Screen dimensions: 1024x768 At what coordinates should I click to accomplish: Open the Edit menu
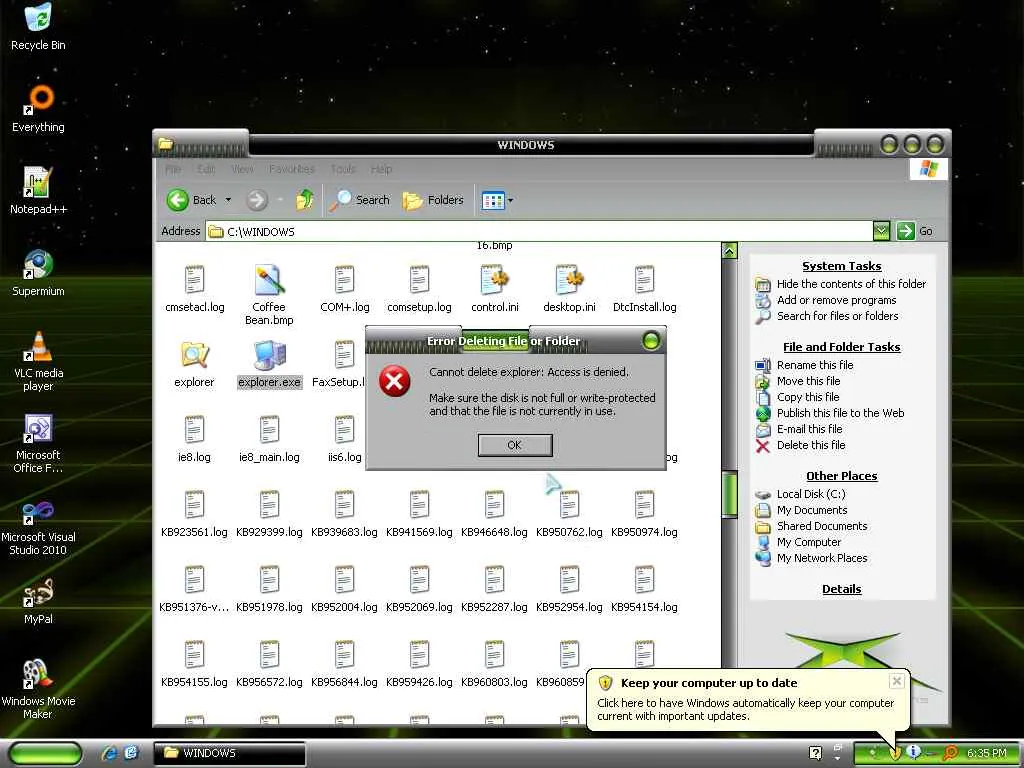tap(206, 169)
